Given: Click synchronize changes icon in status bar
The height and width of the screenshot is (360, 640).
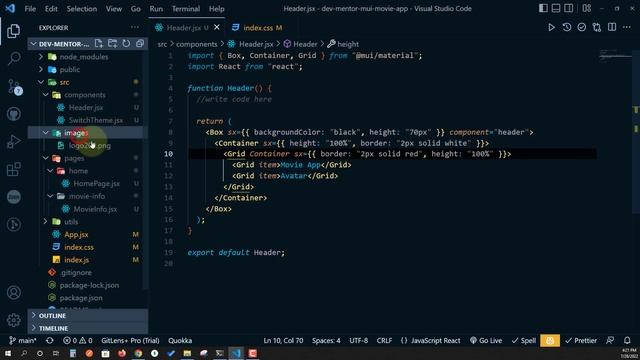Looking at the screenshot, I should tap(50, 340).
